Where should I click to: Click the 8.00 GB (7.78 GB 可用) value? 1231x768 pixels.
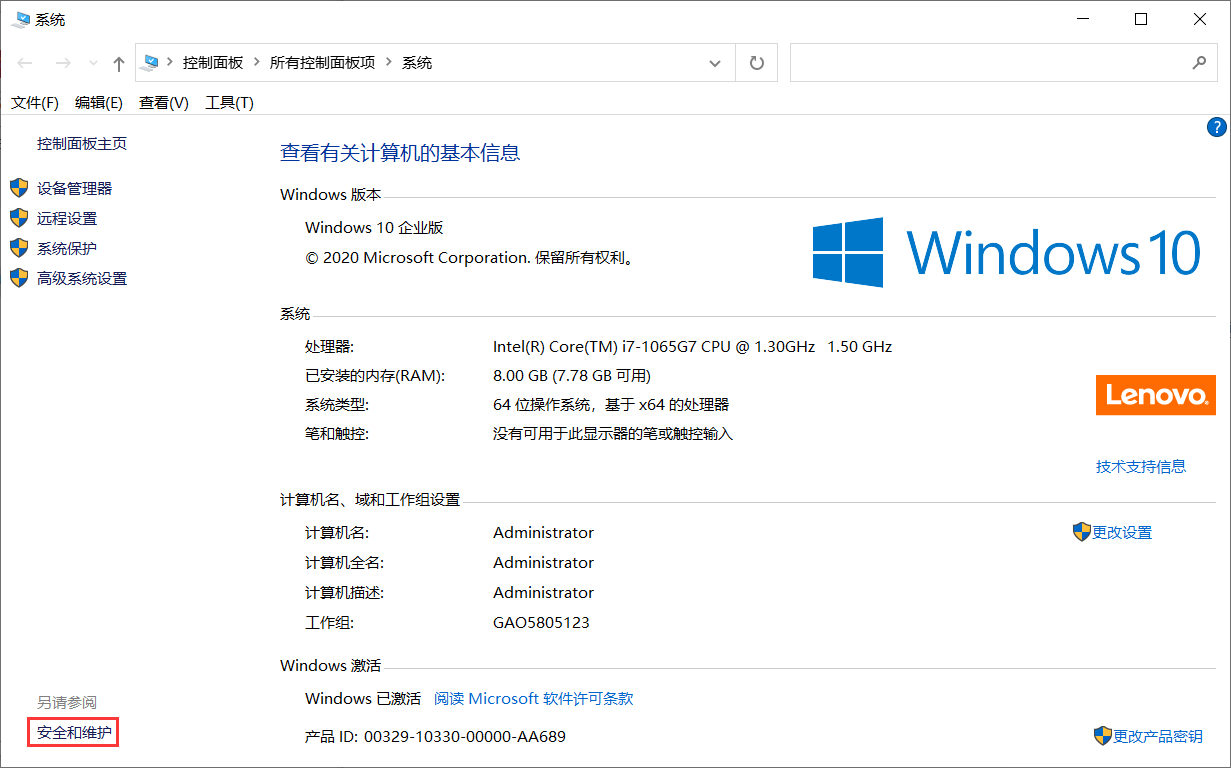click(572, 376)
